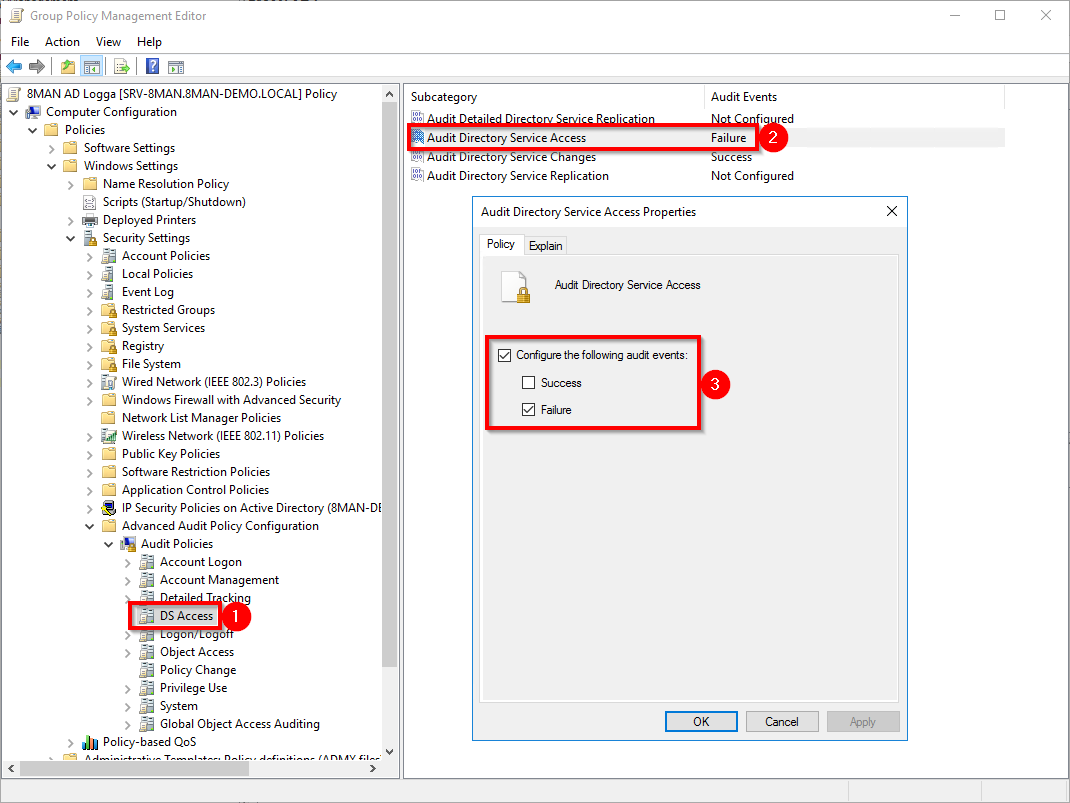Expand the Software Settings folder
The height and width of the screenshot is (803, 1070).
pos(51,148)
